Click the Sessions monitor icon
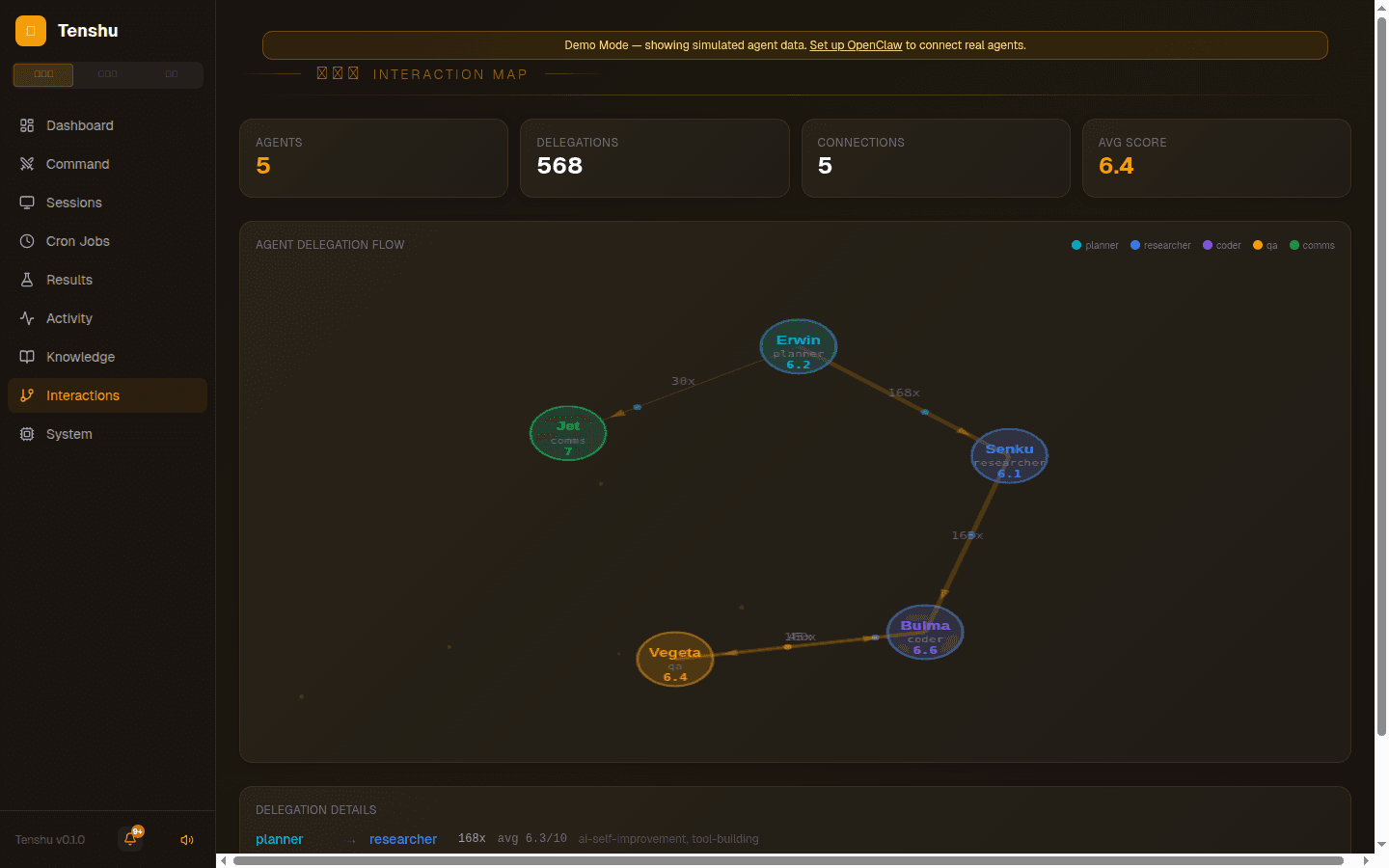This screenshot has width=1389, height=868. point(27,203)
